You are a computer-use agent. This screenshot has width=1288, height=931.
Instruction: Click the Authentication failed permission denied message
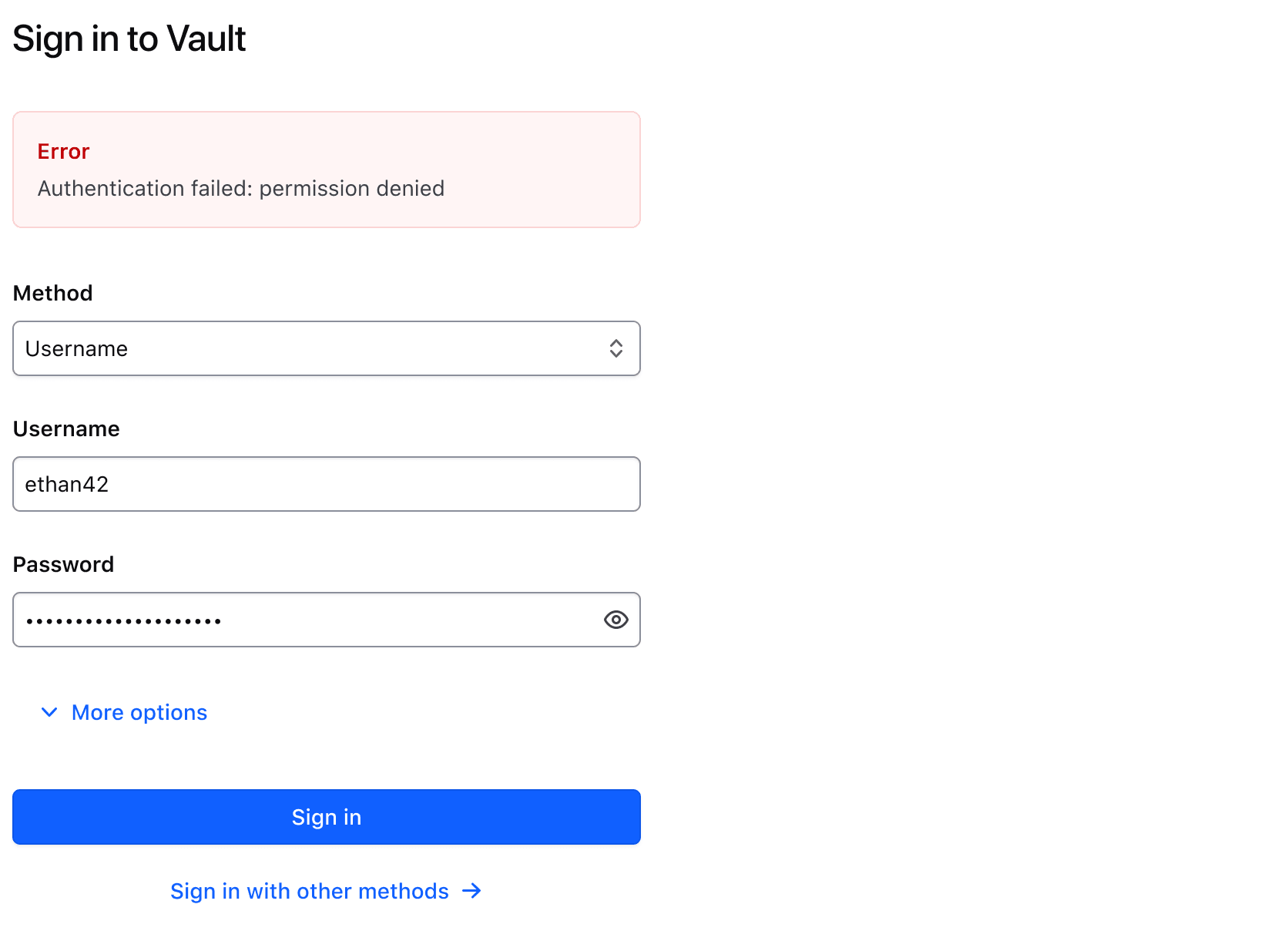click(x=240, y=188)
